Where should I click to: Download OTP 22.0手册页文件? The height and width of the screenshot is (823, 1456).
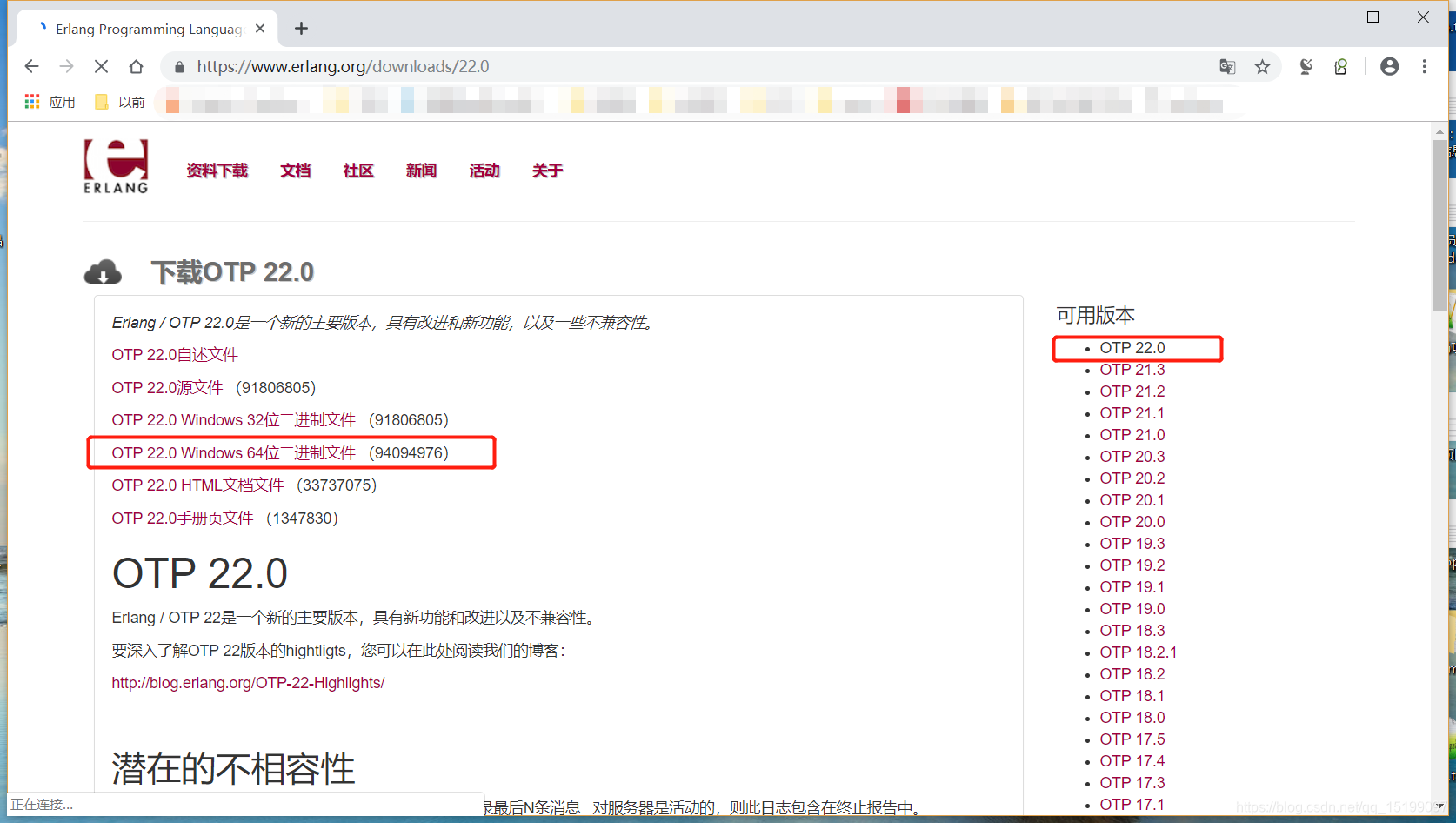(183, 519)
